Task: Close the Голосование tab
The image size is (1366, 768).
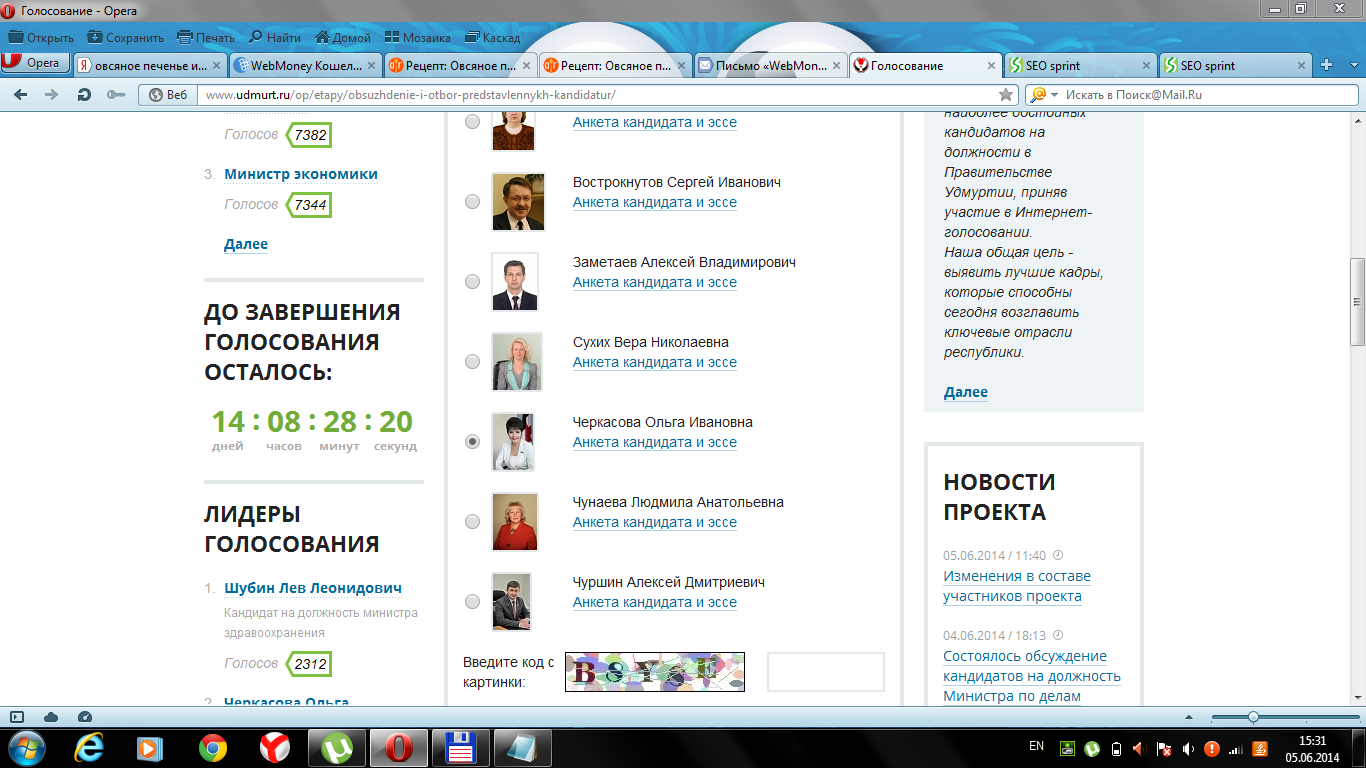Action: (x=991, y=66)
